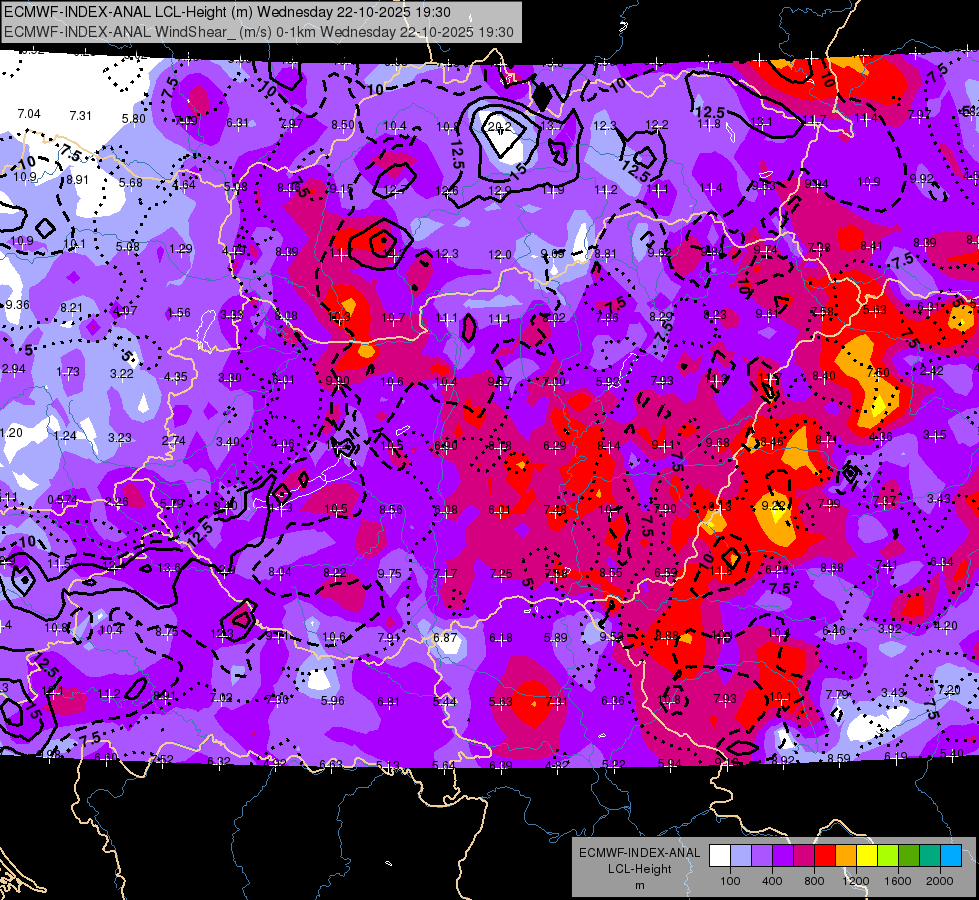Click the white legend color swatch
Image resolution: width=979 pixels, height=900 pixels.
720,856
